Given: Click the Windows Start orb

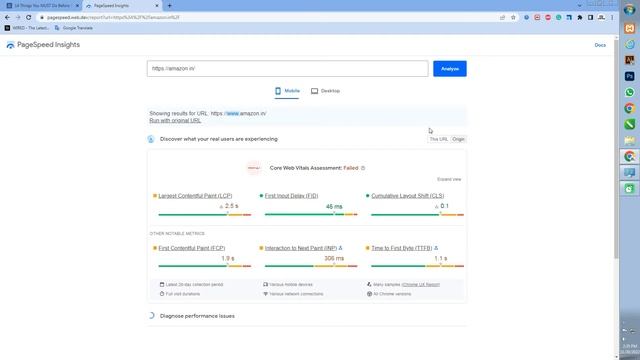Looking at the screenshot, I should 629,10.
